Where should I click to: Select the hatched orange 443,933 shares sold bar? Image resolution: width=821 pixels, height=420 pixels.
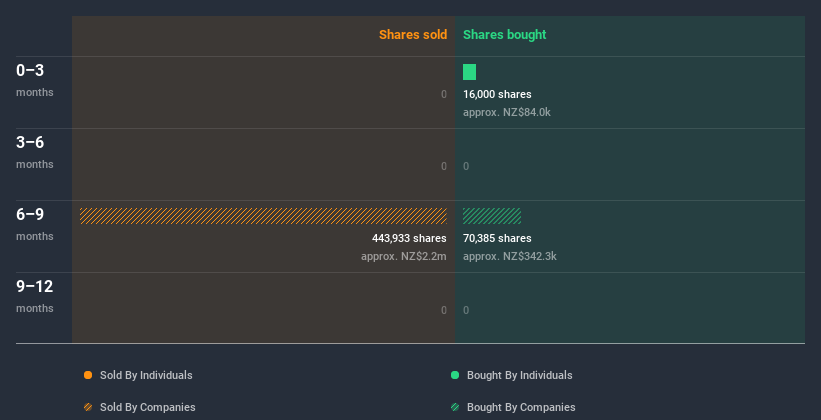tap(263, 216)
